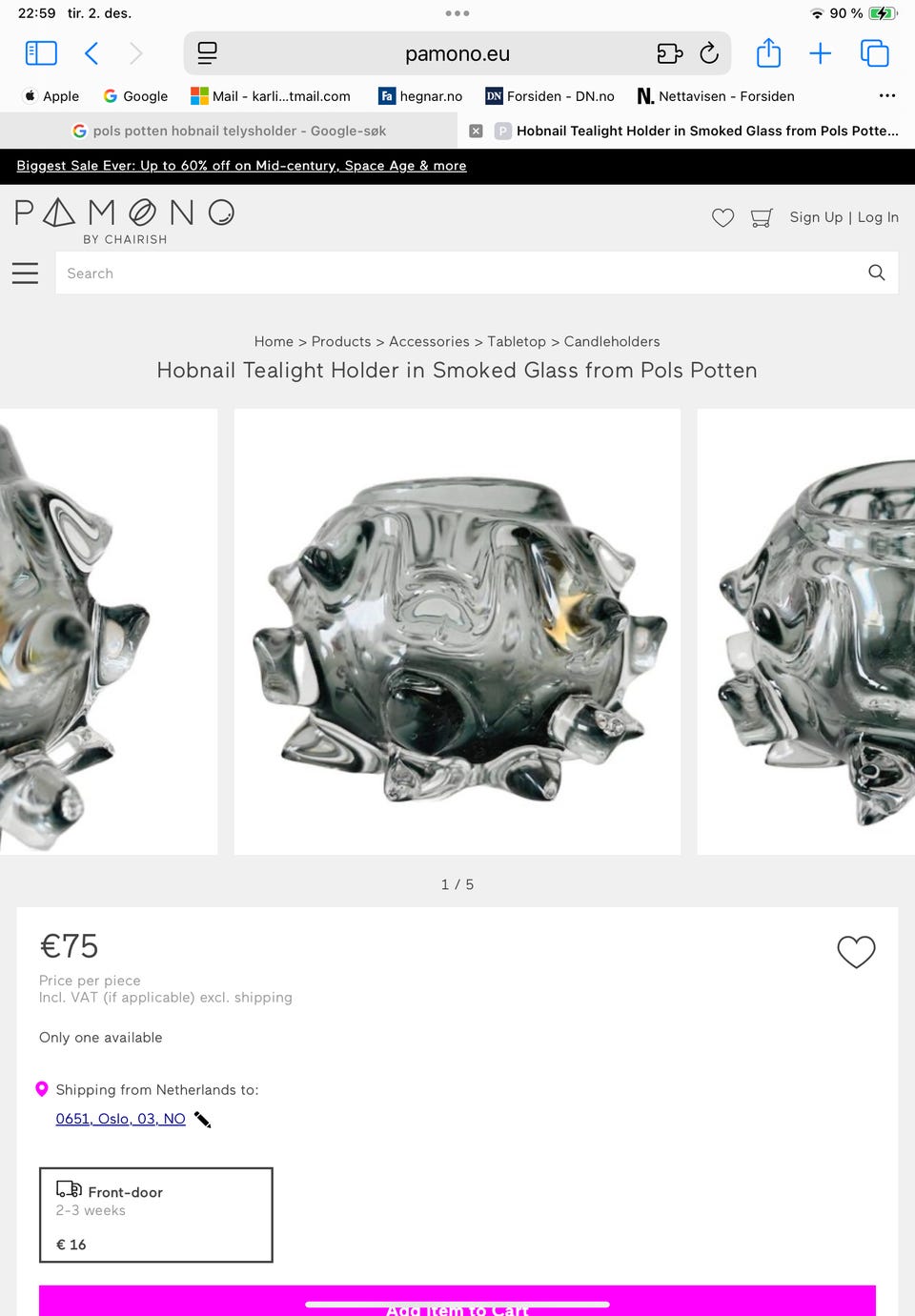Select the Front-door delivery option

pyautogui.click(x=156, y=1215)
